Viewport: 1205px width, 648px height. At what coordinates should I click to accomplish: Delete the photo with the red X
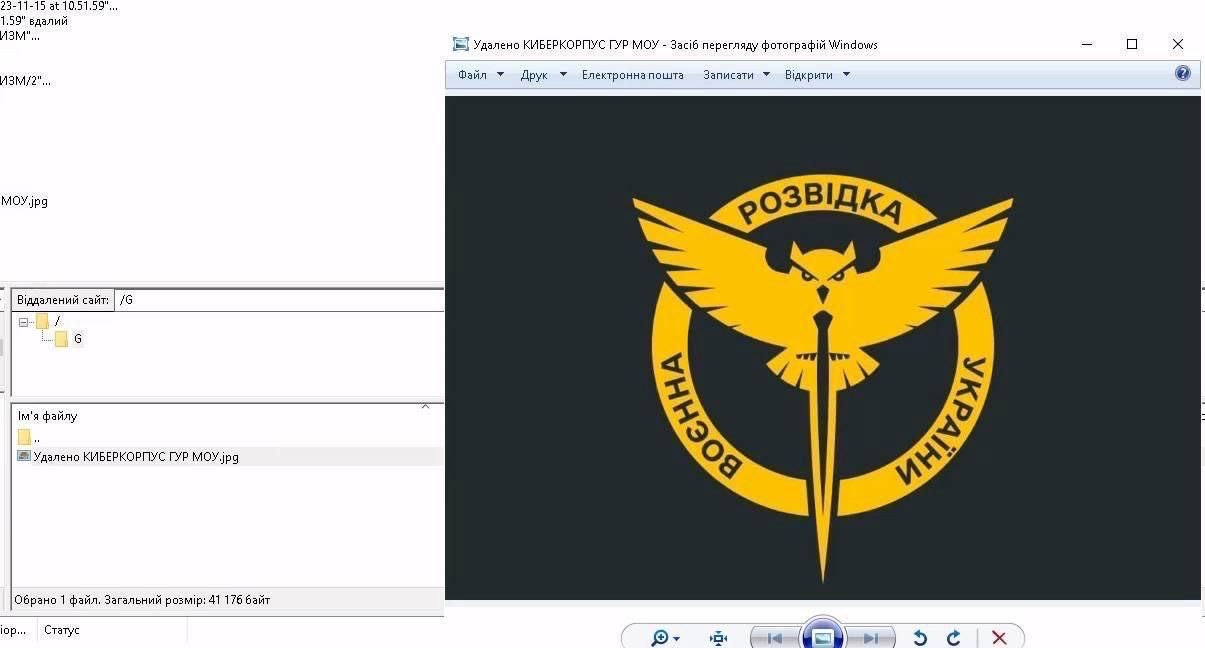(x=998, y=638)
